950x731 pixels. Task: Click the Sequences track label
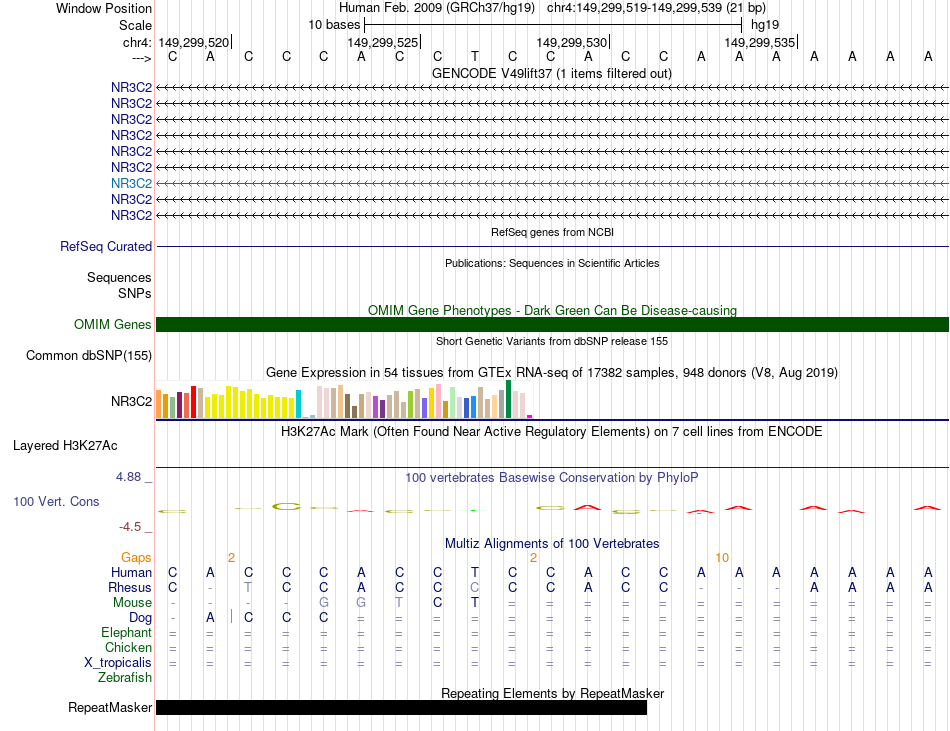119,277
